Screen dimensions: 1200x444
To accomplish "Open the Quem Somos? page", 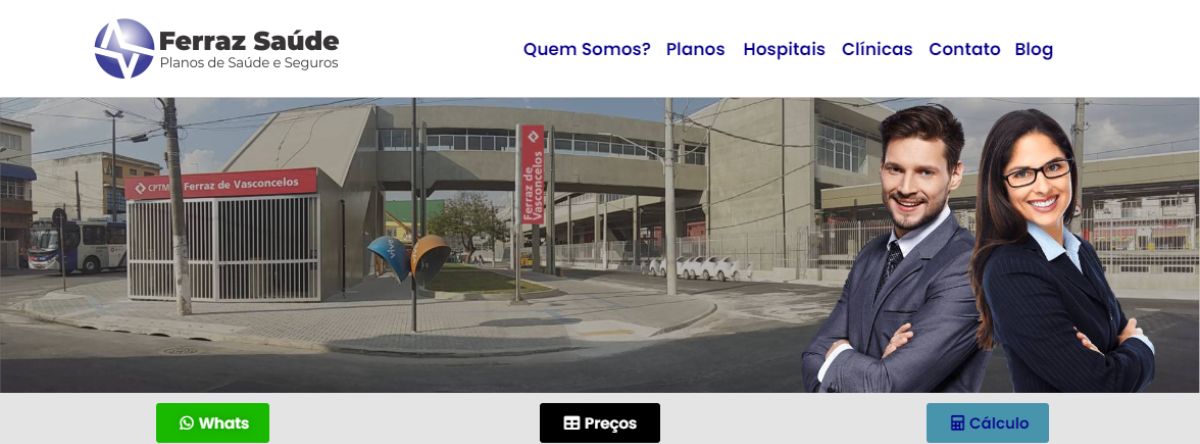I will click(x=587, y=49).
